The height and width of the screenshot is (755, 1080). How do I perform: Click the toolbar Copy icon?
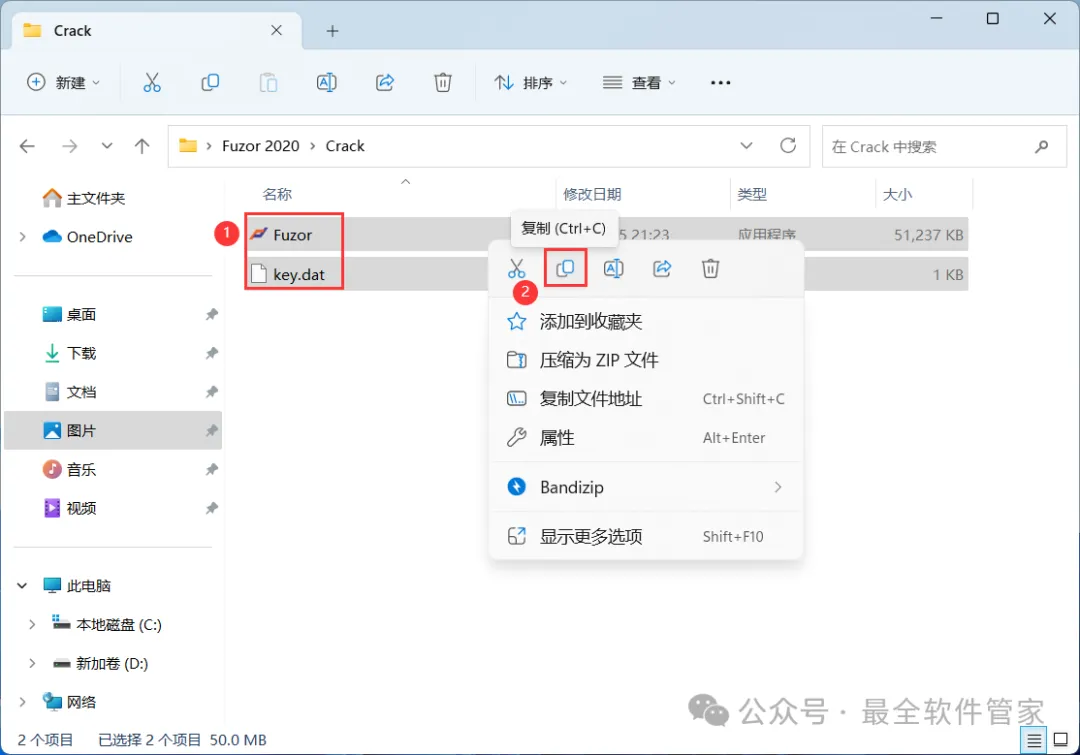point(210,83)
